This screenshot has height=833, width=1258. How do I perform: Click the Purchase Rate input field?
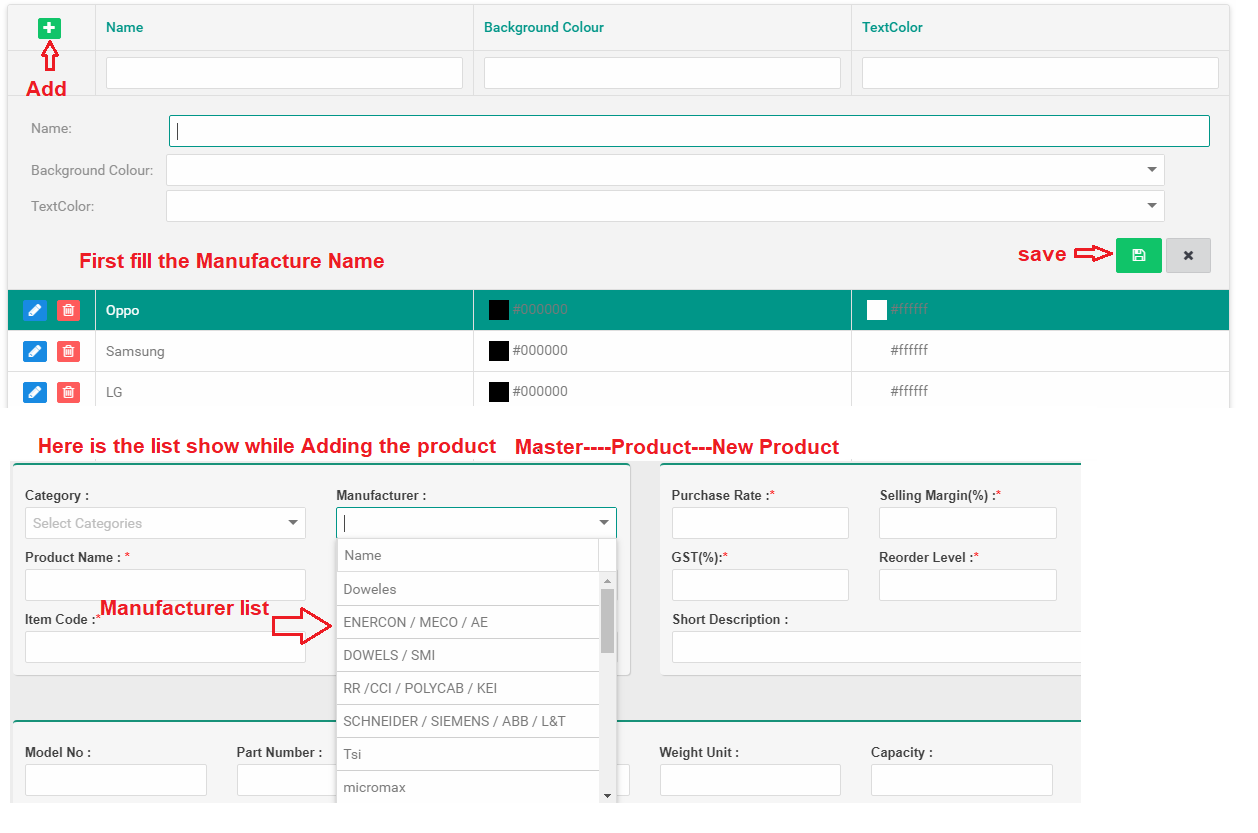tap(760, 522)
